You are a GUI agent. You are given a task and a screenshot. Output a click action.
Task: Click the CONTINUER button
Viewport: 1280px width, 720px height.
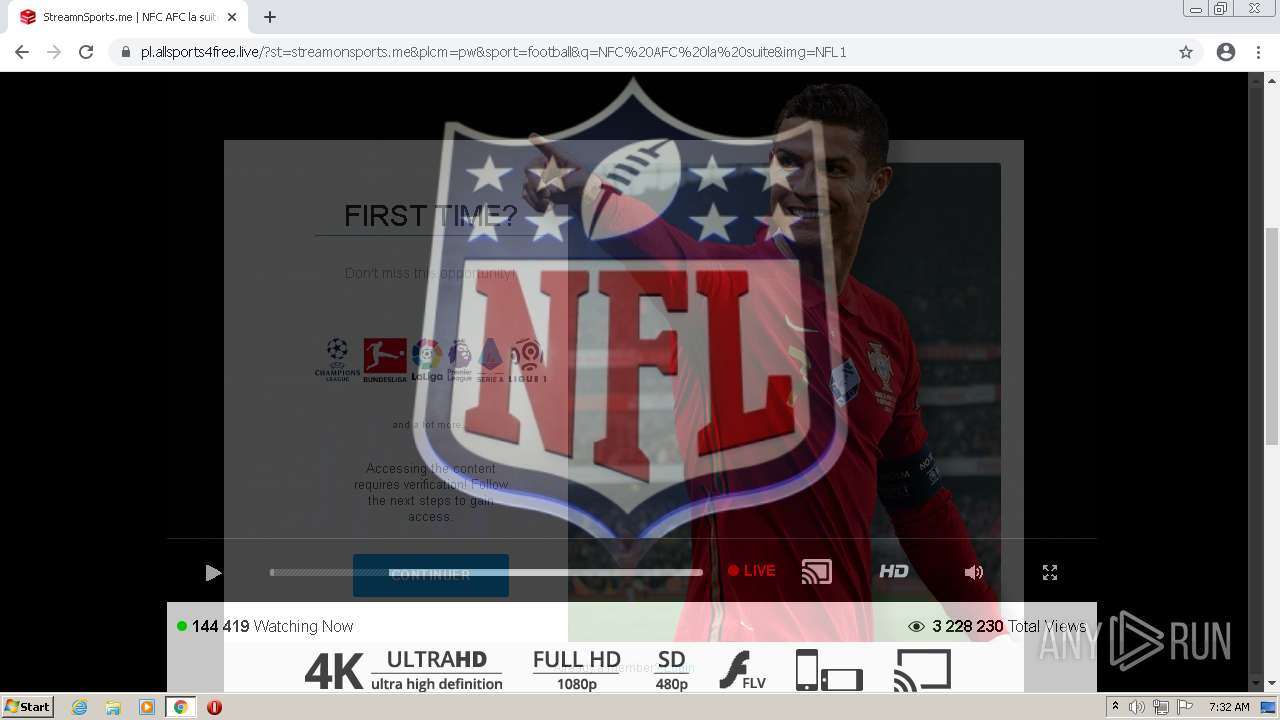point(431,575)
